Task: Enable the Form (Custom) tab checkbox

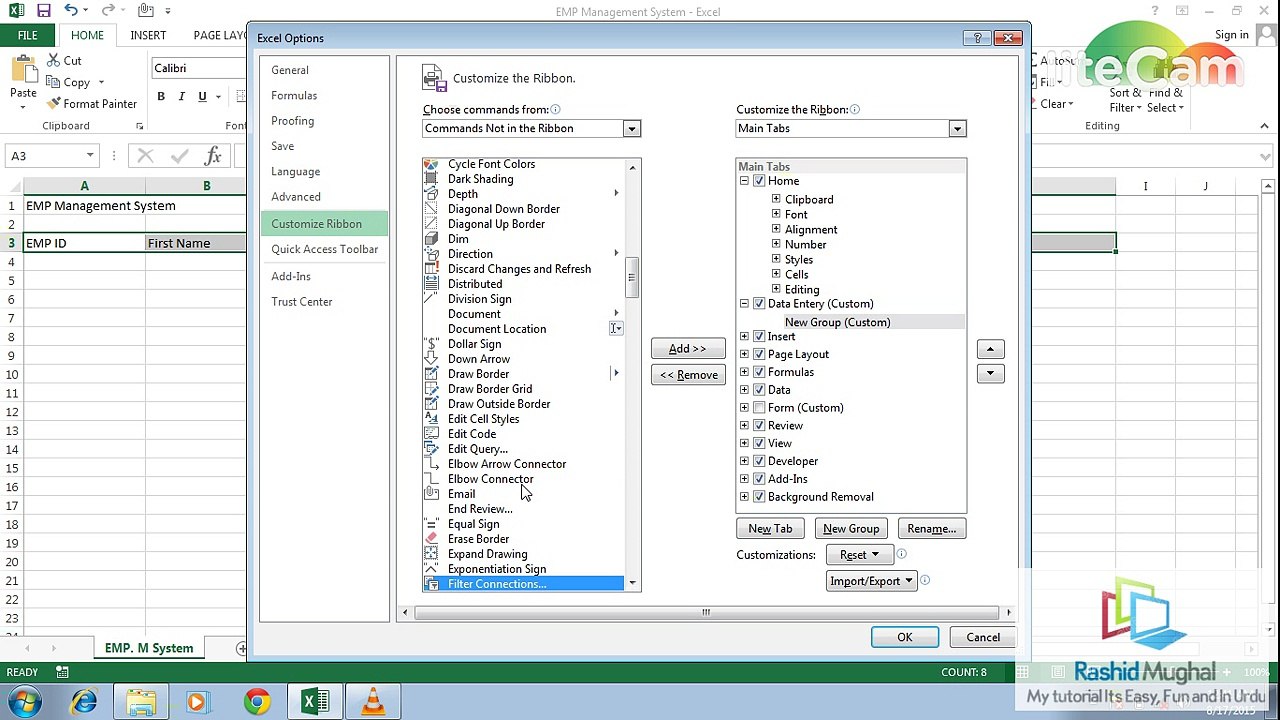Action: (x=759, y=408)
